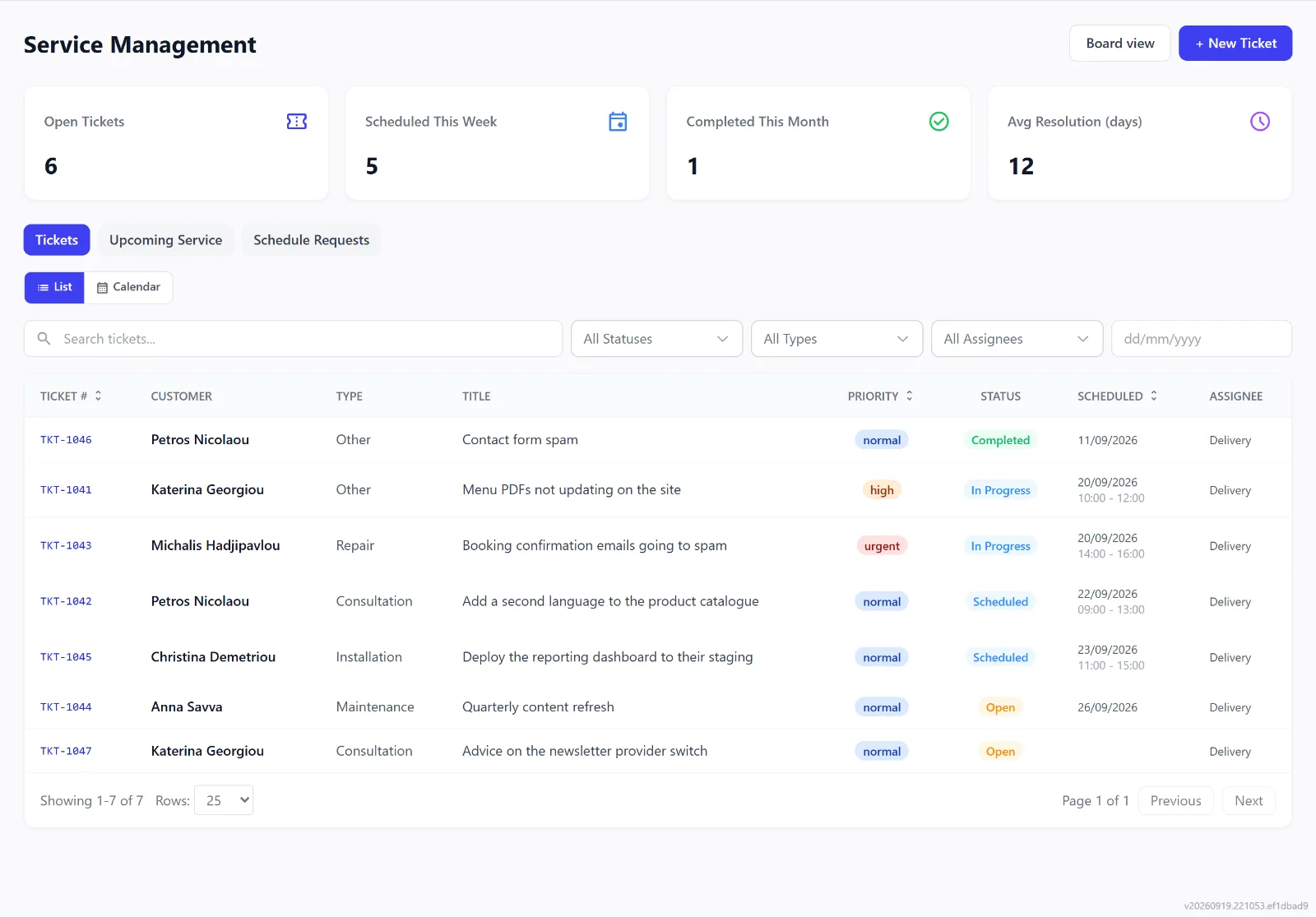This screenshot has width=1316, height=917.
Task: Click customer Michalis Hadjipavlou
Action: pos(215,545)
